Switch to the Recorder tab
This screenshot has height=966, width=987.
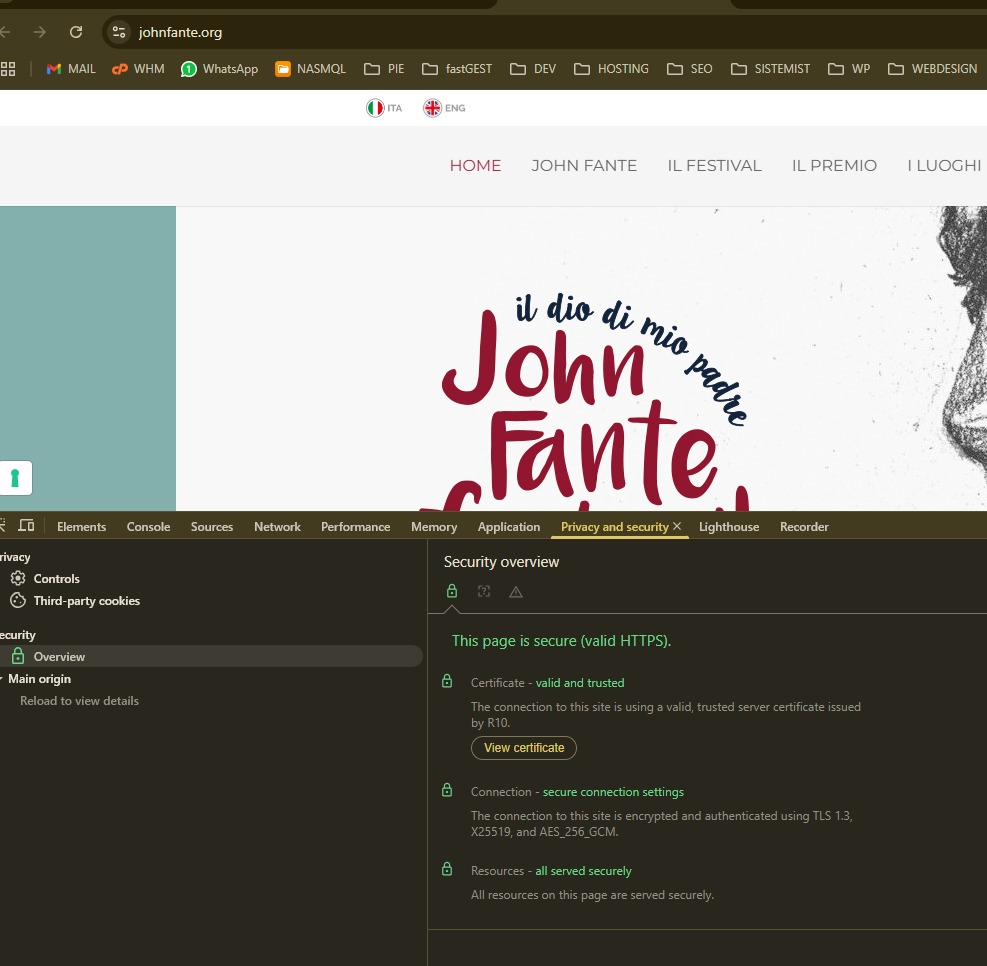[x=804, y=527]
